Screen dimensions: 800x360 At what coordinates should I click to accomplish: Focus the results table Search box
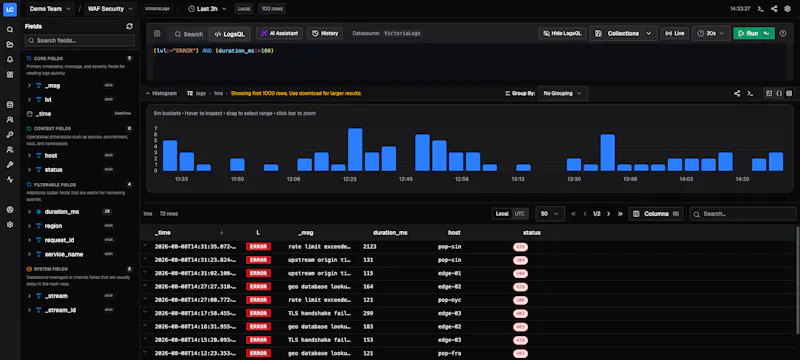743,214
